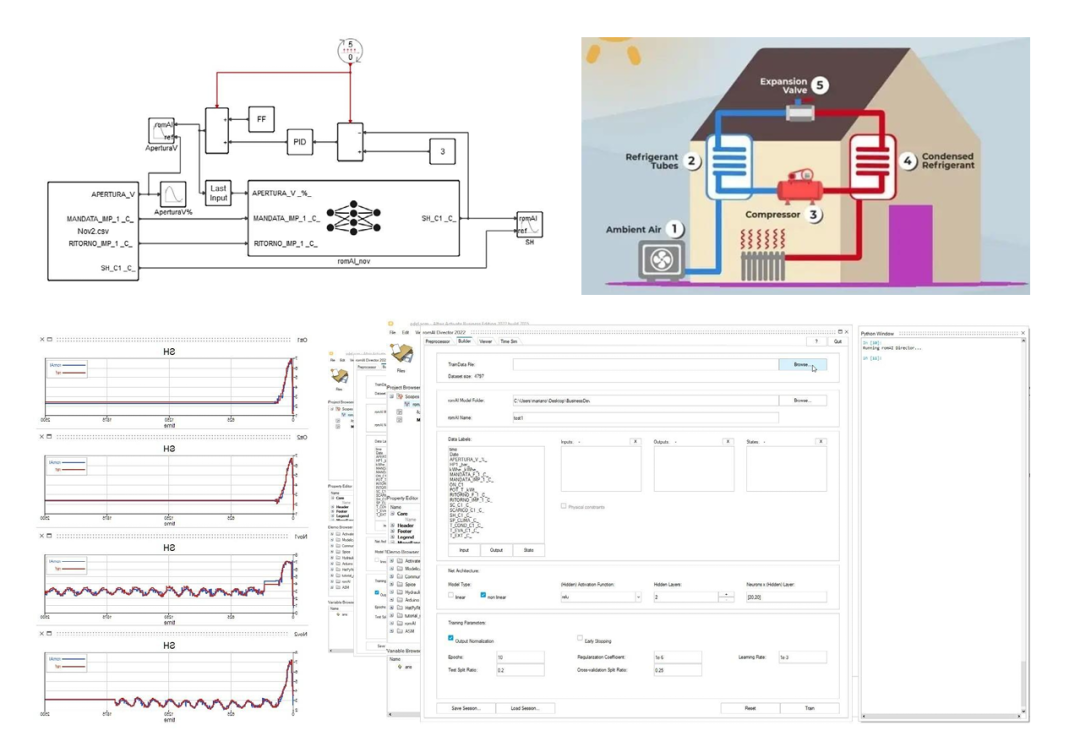Viewport: 1080px width, 747px height.
Task: Click the Expansion Valve number 5 circle
Action: click(819, 85)
